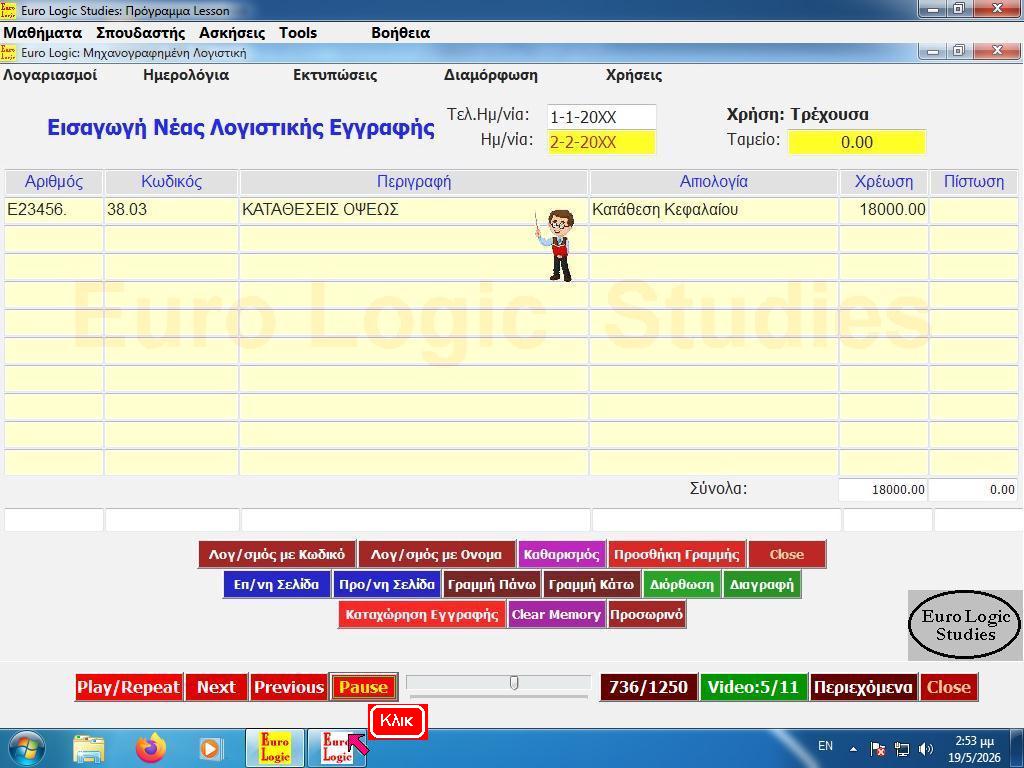Image resolution: width=1024 pixels, height=768 pixels.
Task: Close lesson via bottom-right Close button
Action: coord(948,687)
